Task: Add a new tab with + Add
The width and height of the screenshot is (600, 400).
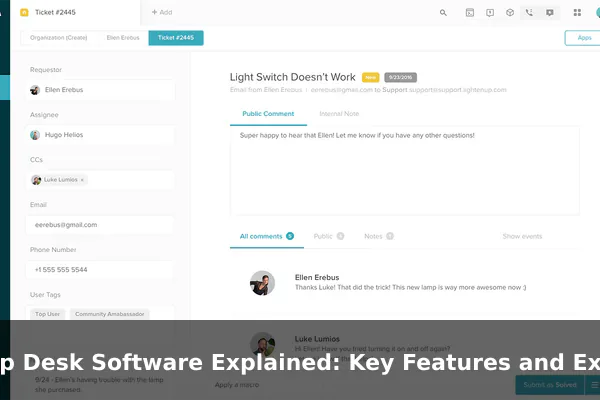Action: [x=162, y=12]
